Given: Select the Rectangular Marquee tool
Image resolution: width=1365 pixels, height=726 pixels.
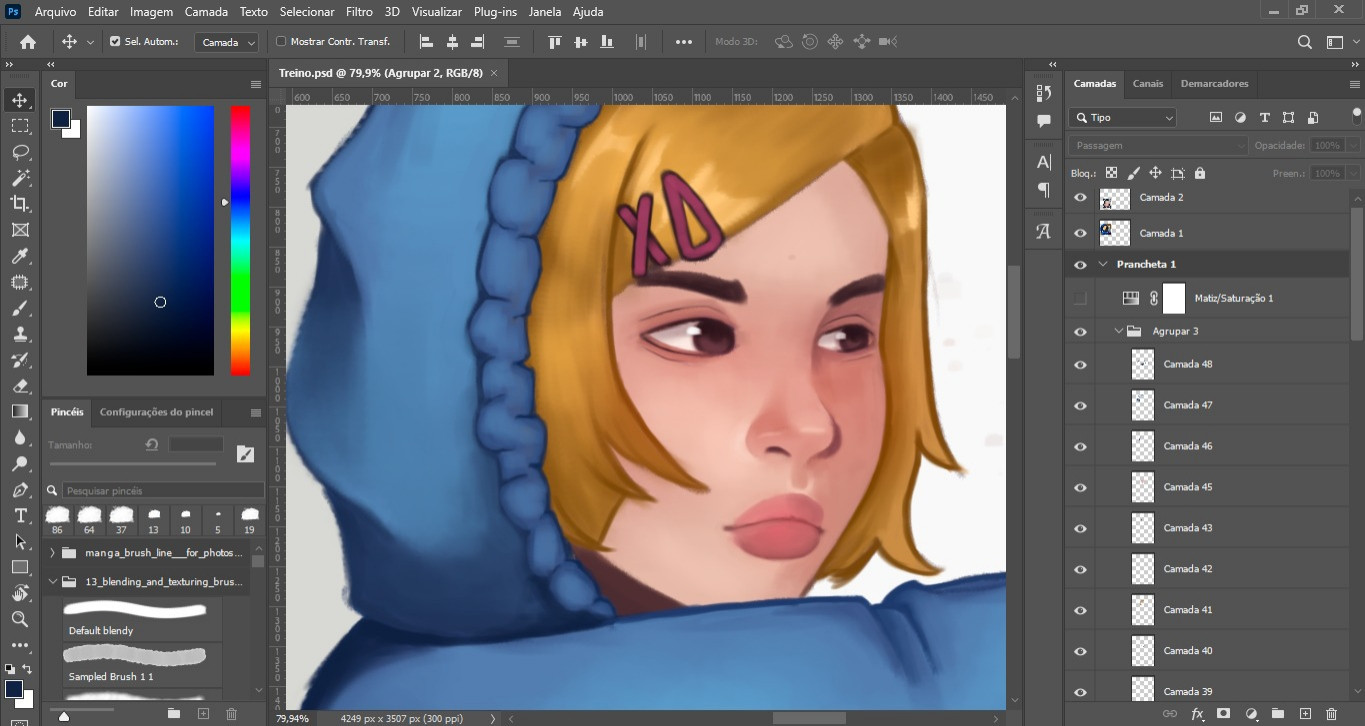Looking at the screenshot, I should click(x=20, y=126).
